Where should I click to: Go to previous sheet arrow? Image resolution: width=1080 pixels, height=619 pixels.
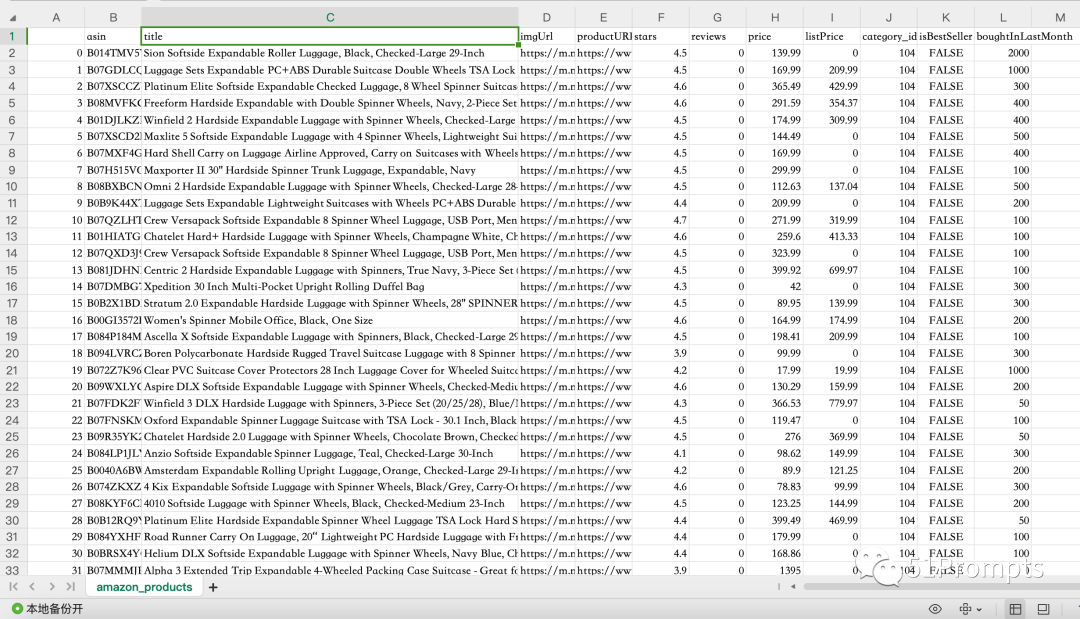pyautogui.click(x=32, y=587)
